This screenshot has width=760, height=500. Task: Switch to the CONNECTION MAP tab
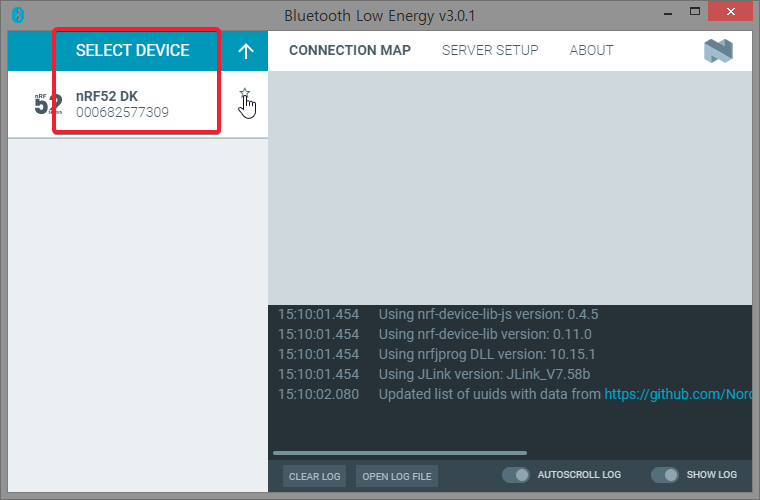pyautogui.click(x=350, y=50)
